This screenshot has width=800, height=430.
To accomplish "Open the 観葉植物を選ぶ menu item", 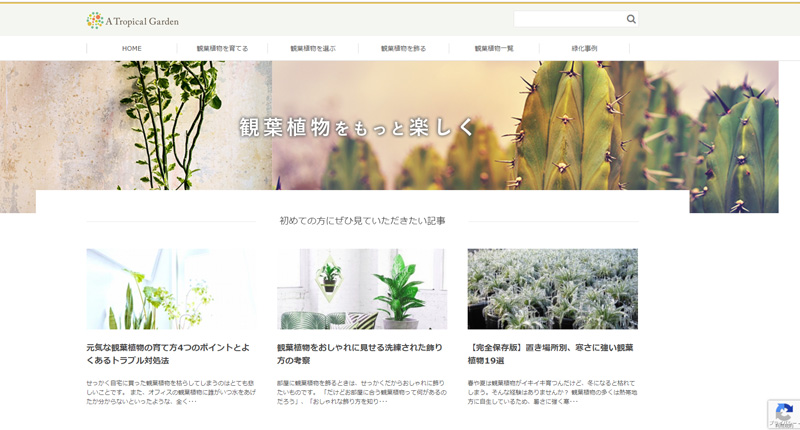I will point(313,48).
